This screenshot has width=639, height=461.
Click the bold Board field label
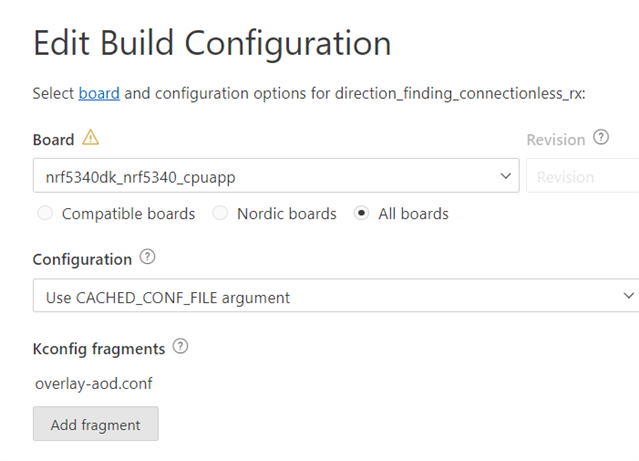[x=53, y=140]
